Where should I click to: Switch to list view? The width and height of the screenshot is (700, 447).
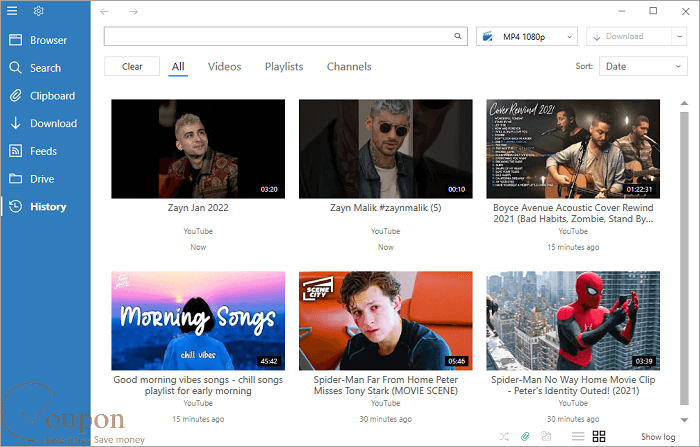pos(578,436)
